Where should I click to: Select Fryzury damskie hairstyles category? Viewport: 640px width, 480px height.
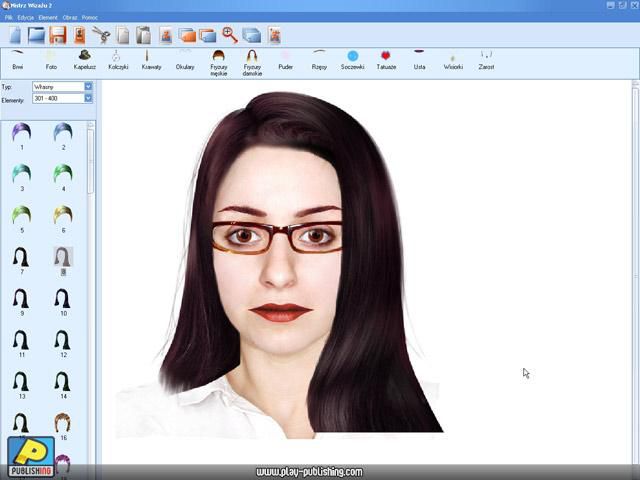click(252, 60)
